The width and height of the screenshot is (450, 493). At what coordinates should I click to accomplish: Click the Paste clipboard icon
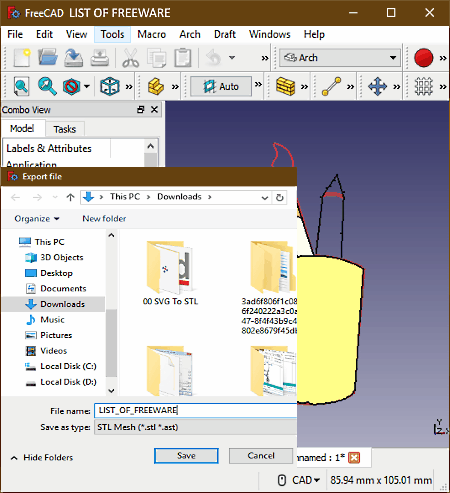(183, 58)
